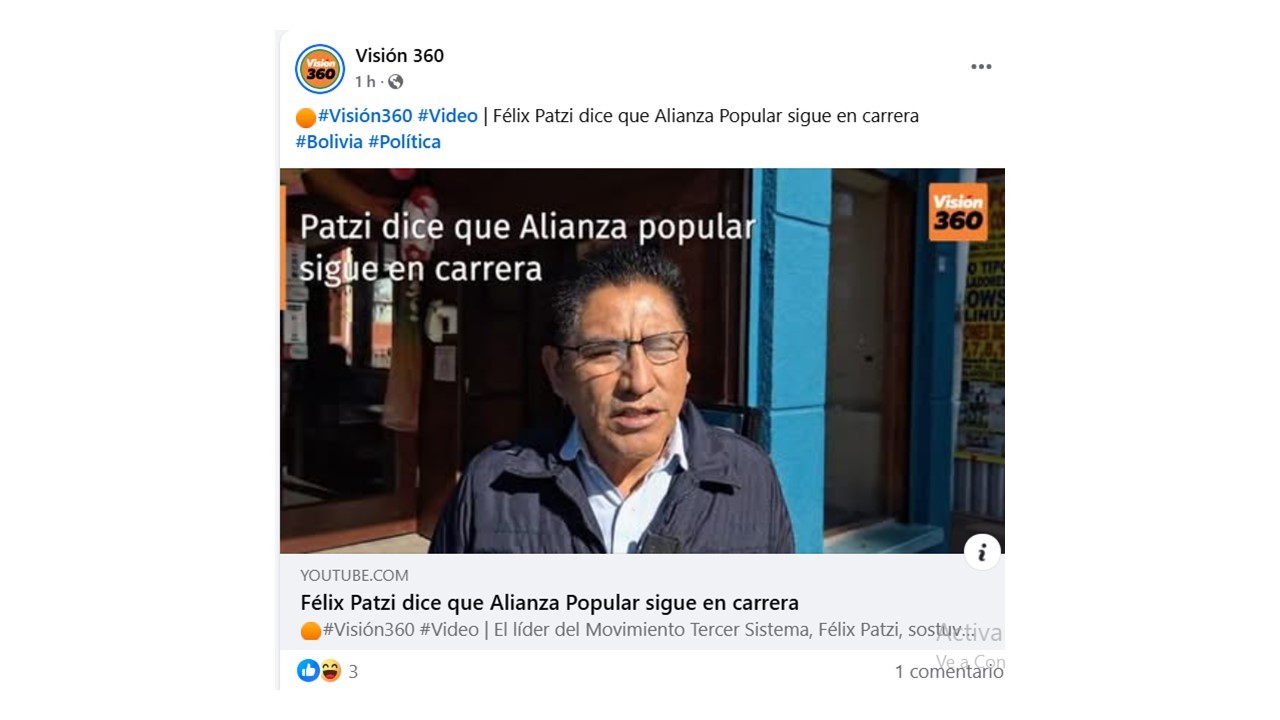Viewport: 1280px width, 720px height.
Task: Click the info icon on link preview
Action: pos(982,552)
